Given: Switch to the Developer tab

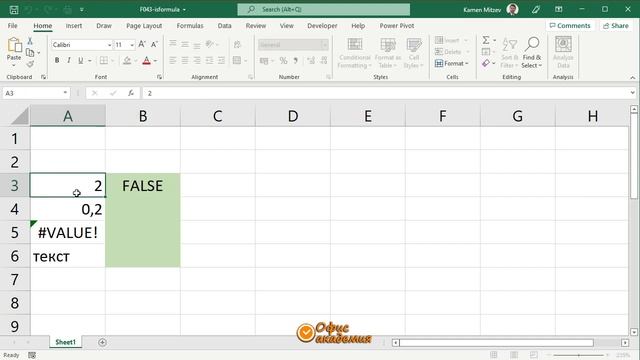Looking at the screenshot, I should tap(322, 25).
